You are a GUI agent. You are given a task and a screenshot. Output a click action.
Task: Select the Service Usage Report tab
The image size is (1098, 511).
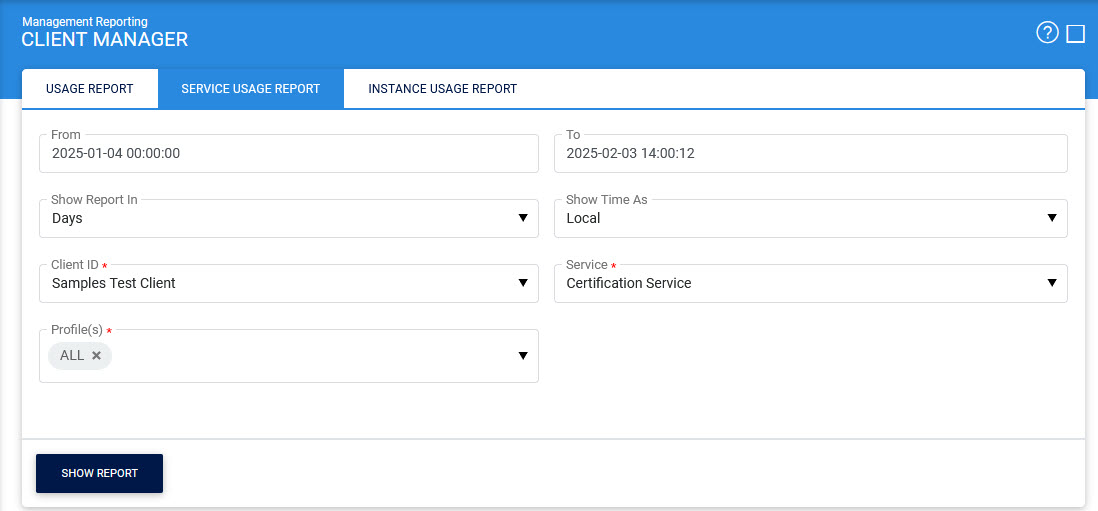(x=251, y=89)
